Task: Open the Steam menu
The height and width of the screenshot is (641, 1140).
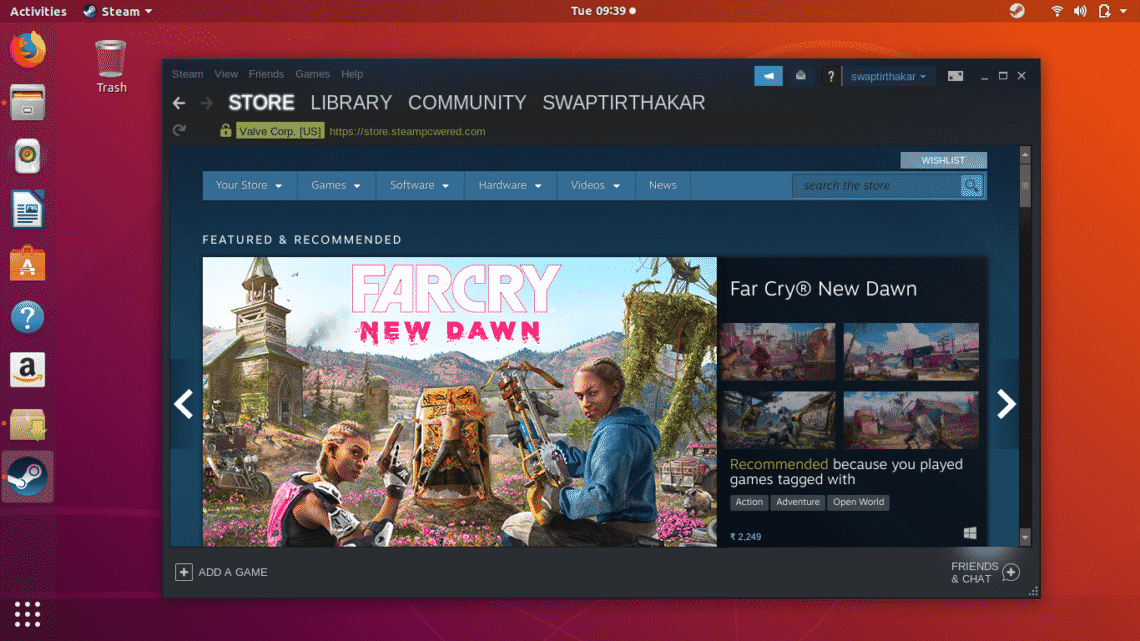Action: point(188,74)
